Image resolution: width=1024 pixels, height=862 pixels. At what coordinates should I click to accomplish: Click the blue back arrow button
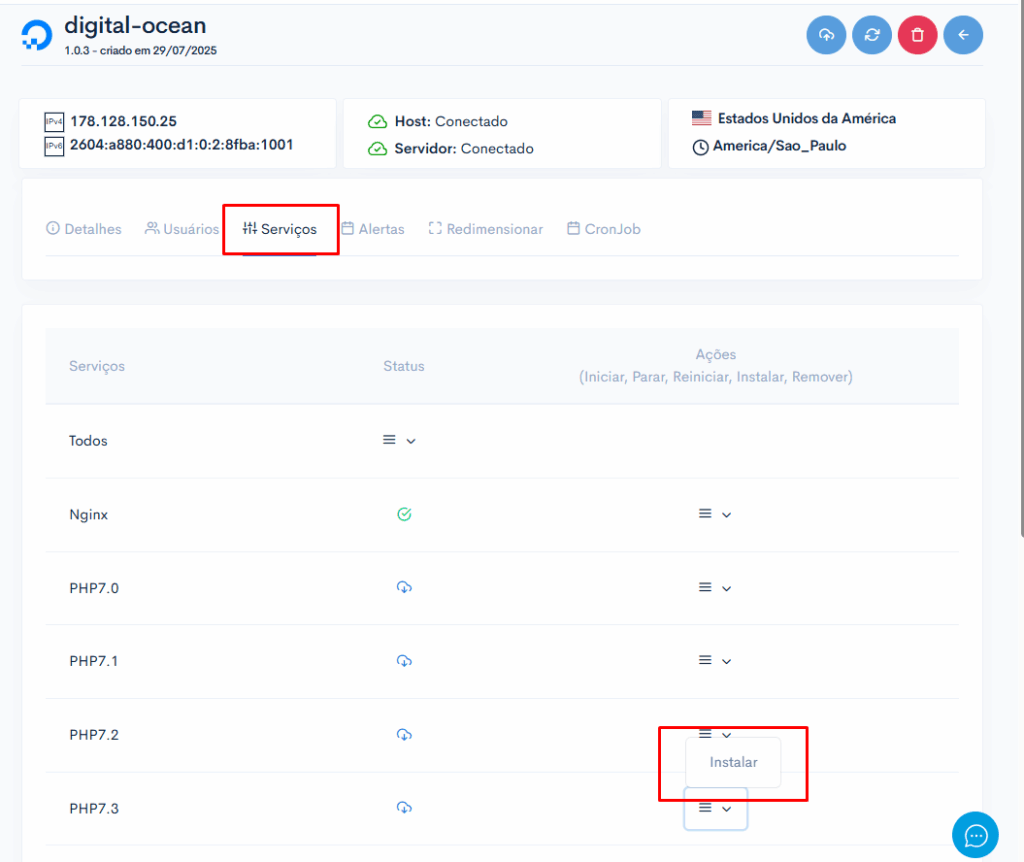tap(963, 35)
